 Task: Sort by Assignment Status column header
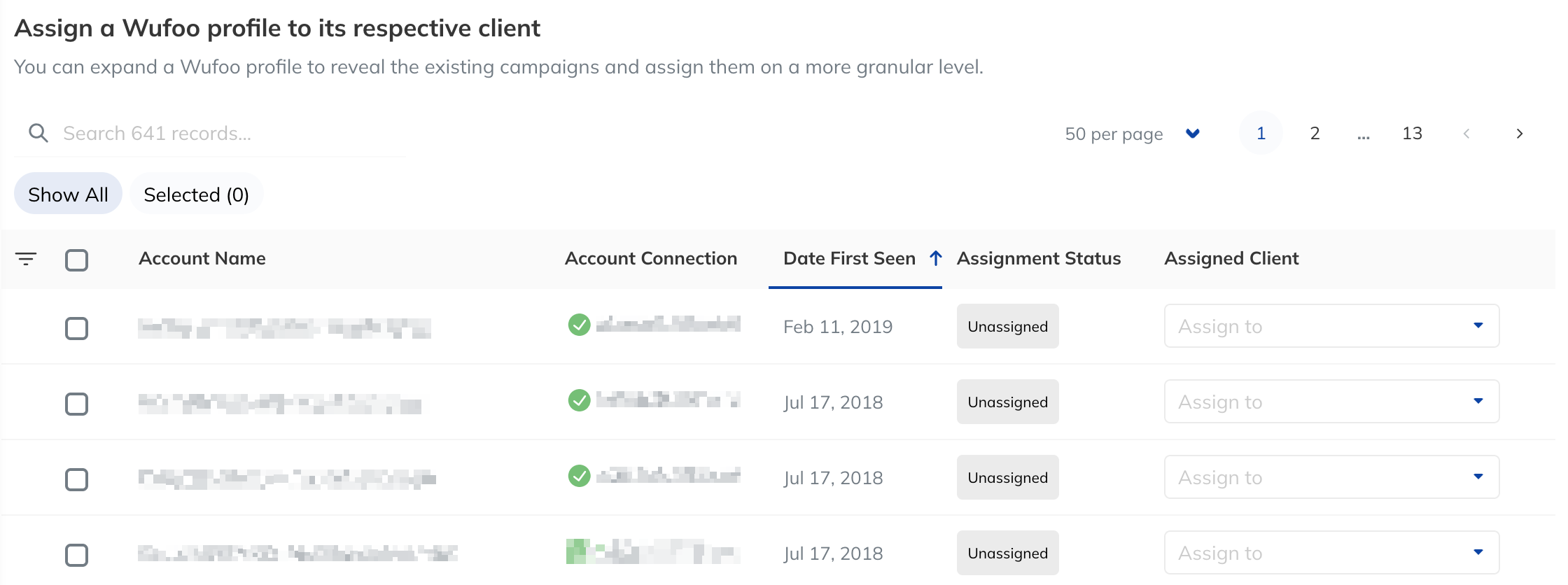click(1039, 258)
